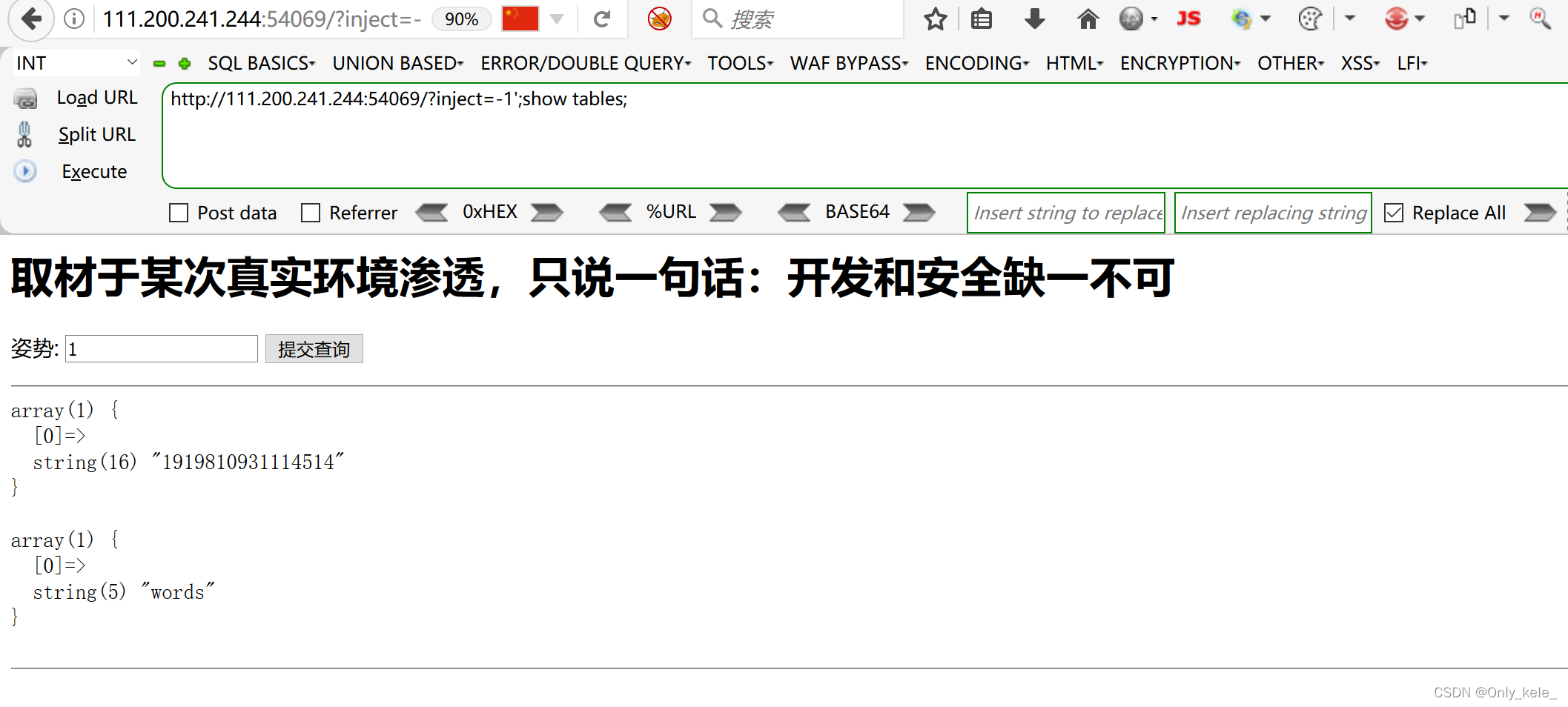Expand the ERROR/DOUBLE QUERY menu

(586, 63)
